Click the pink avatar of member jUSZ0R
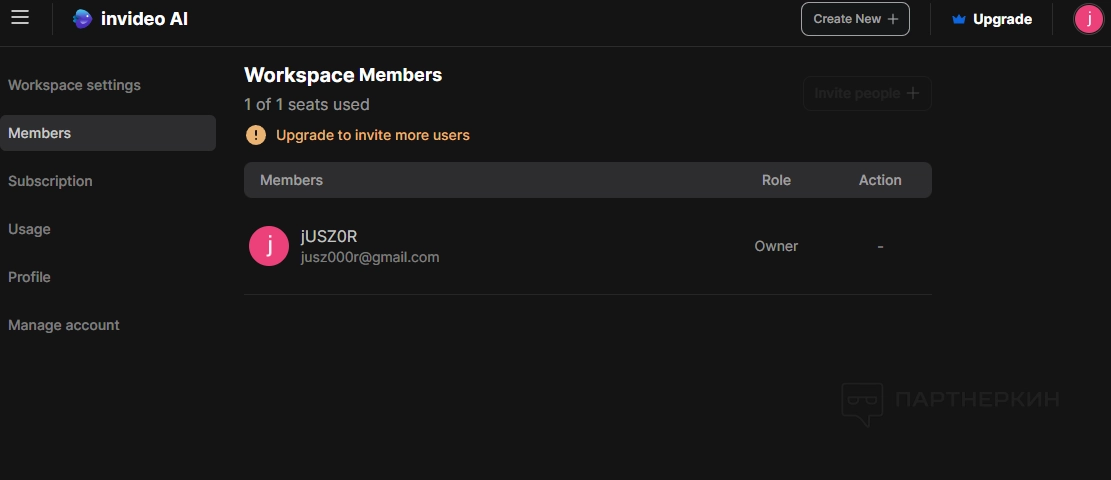 point(269,246)
